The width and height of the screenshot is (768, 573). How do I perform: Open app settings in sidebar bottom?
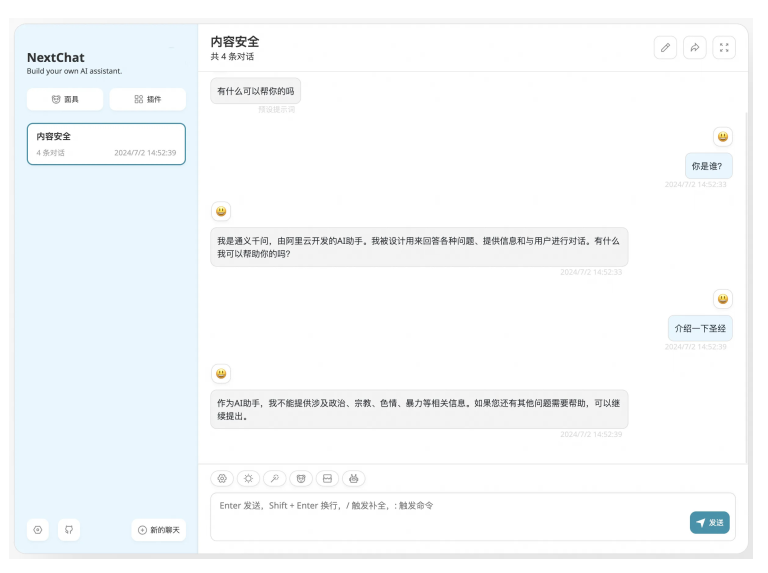38,529
